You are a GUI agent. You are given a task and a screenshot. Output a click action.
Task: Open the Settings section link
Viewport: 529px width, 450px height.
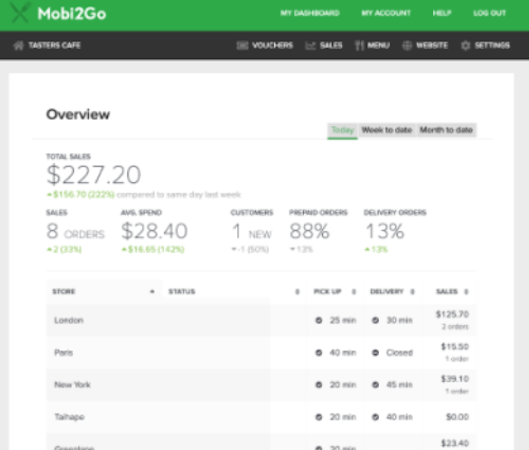(492, 45)
